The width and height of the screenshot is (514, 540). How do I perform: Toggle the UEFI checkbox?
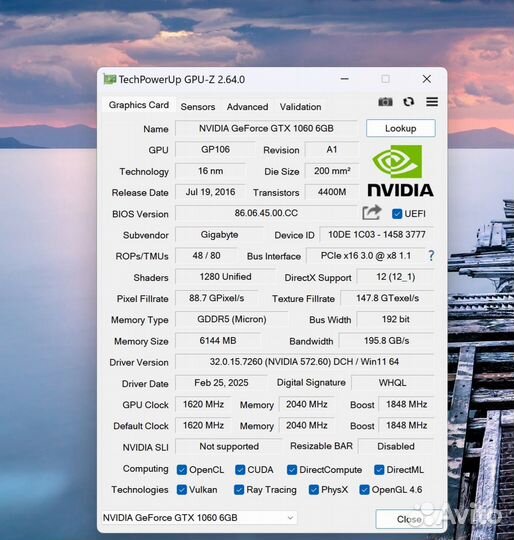(x=397, y=214)
